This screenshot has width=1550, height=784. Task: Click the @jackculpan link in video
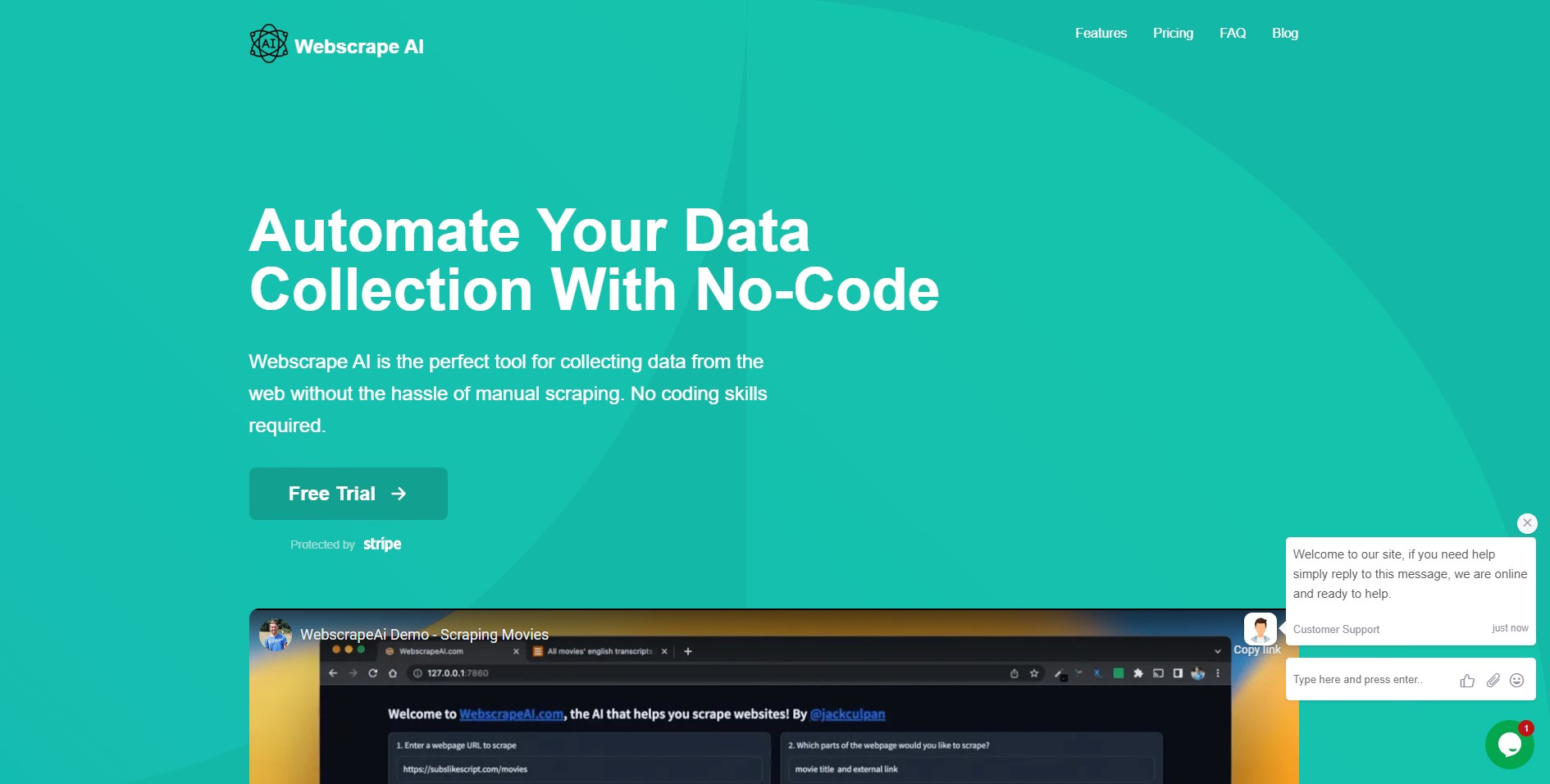(x=847, y=714)
